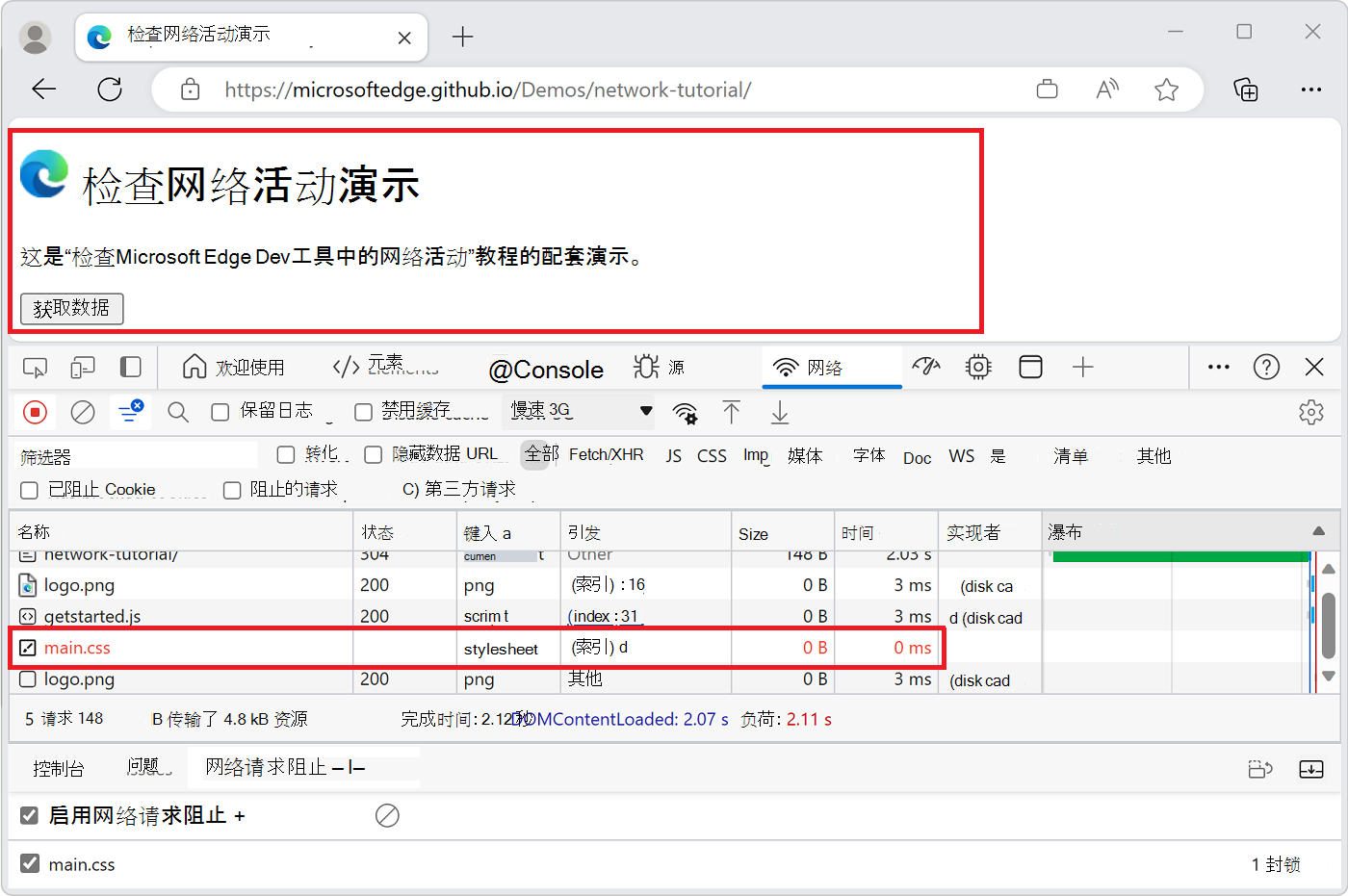Select the 控制台 drawer tab
The image size is (1348, 896).
[x=60, y=767]
